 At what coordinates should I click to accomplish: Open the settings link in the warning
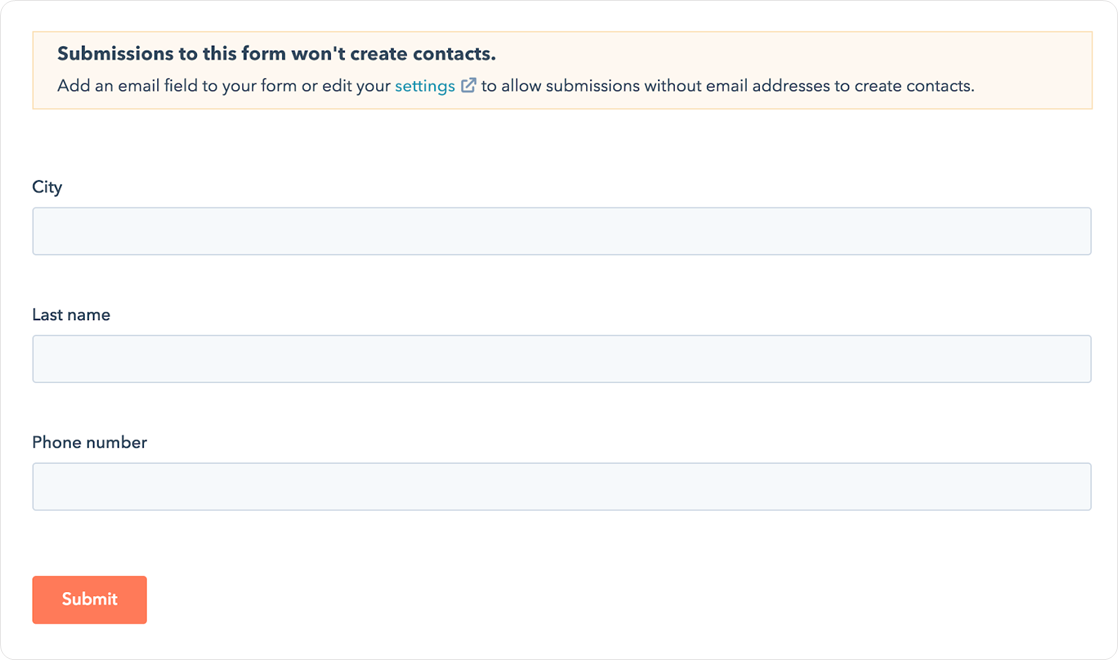tap(425, 86)
